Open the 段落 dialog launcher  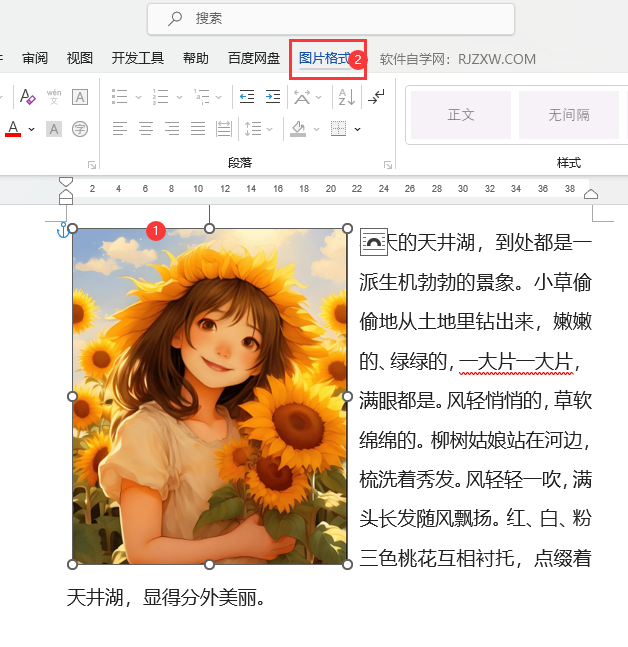tap(388, 165)
